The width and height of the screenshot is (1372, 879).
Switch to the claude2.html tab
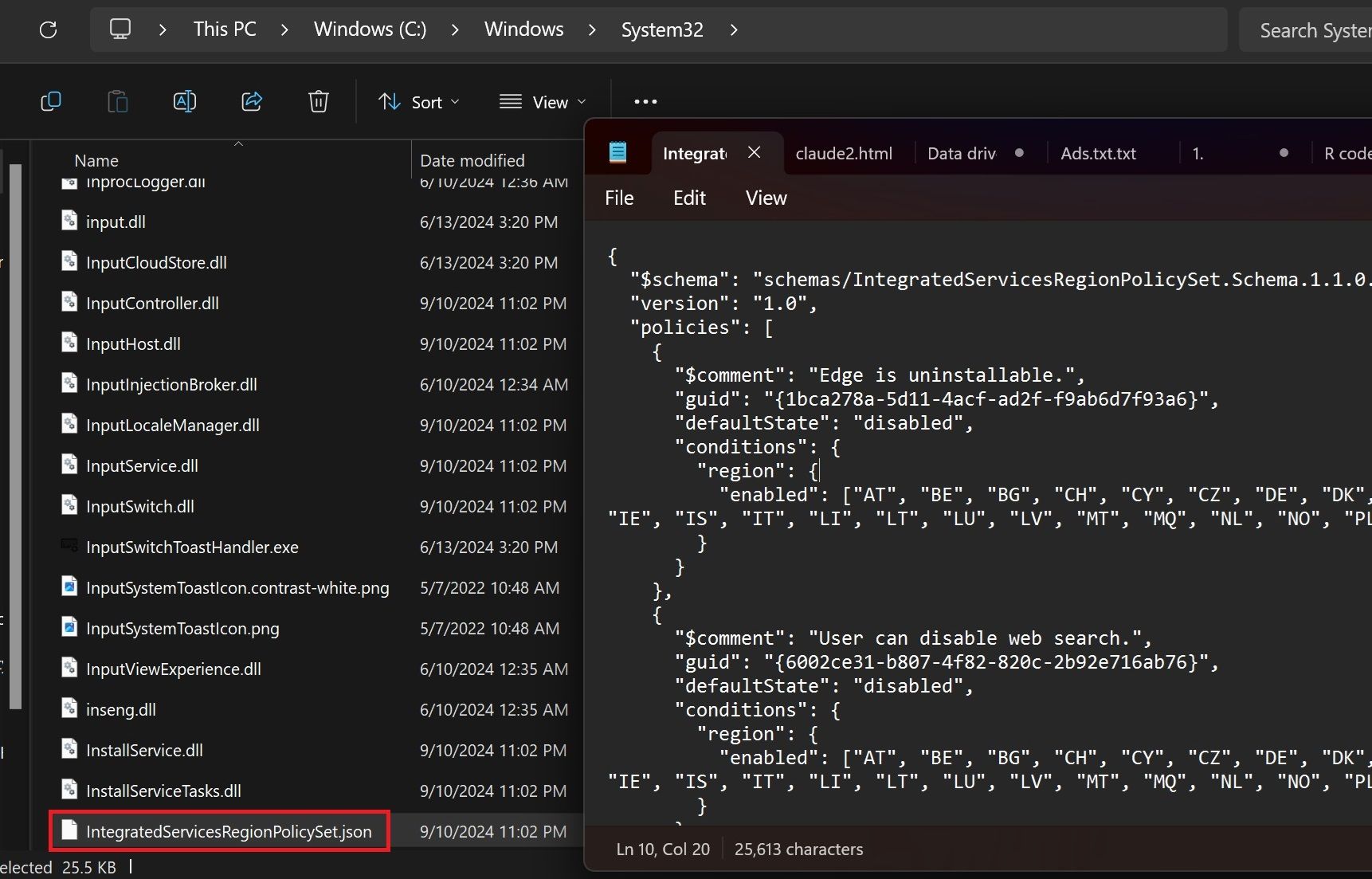click(x=844, y=154)
